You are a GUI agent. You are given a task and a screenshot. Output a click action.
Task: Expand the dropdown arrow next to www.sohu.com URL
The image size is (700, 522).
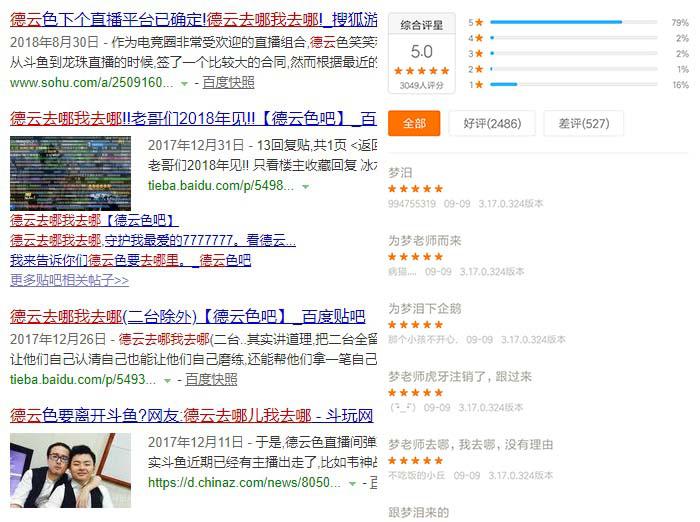(184, 84)
